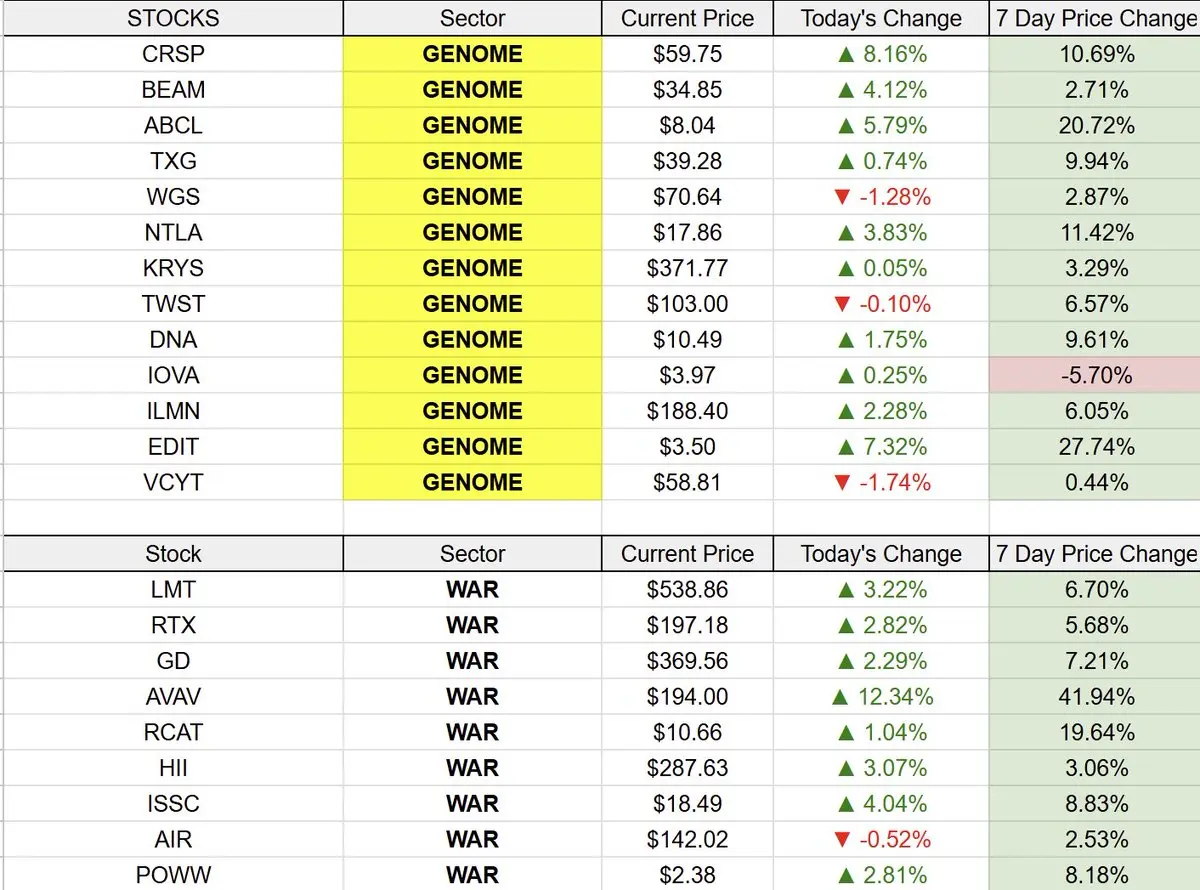The height and width of the screenshot is (890, 1200).
Task: Select the CRSP ticker cell
Action: pyautogui.click(x=173, y=54)
